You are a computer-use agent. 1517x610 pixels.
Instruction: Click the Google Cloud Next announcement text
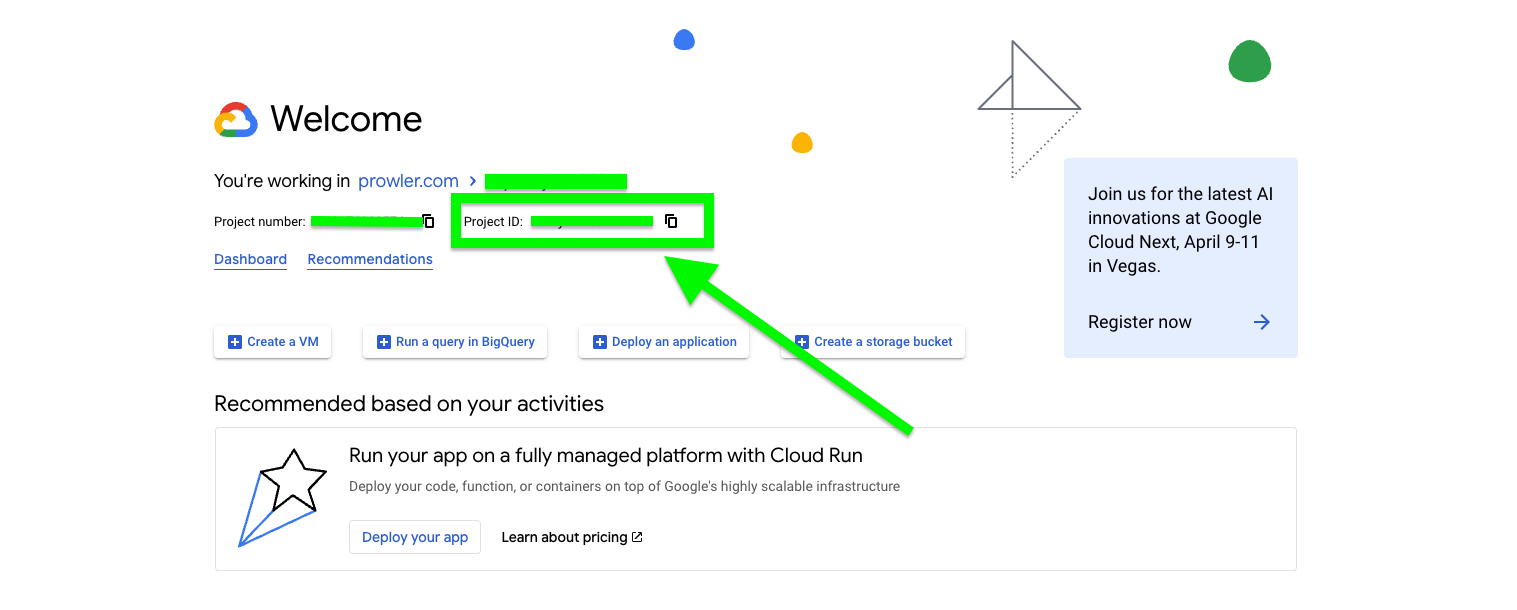point(1180,230)
